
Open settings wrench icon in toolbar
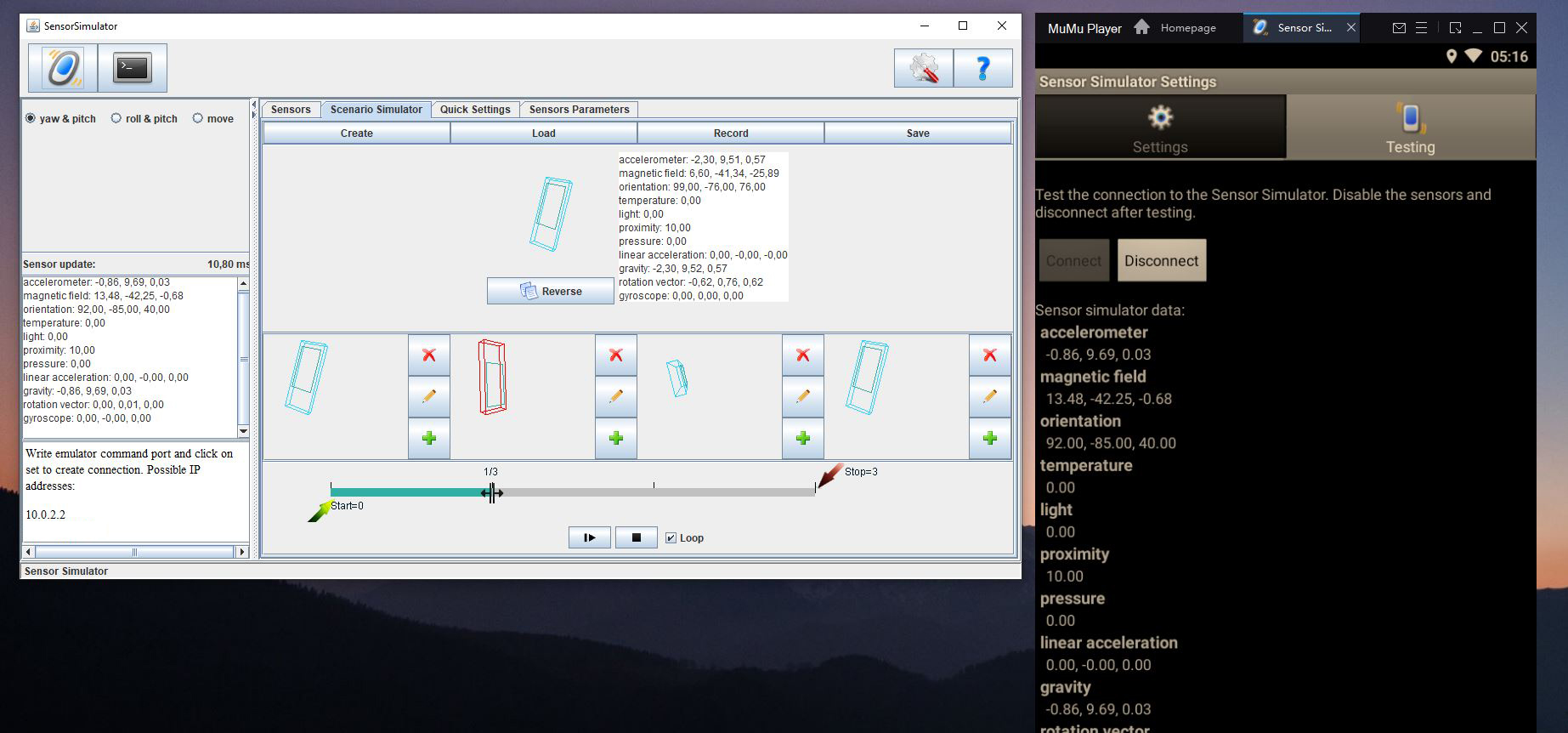tap(923, 68)
